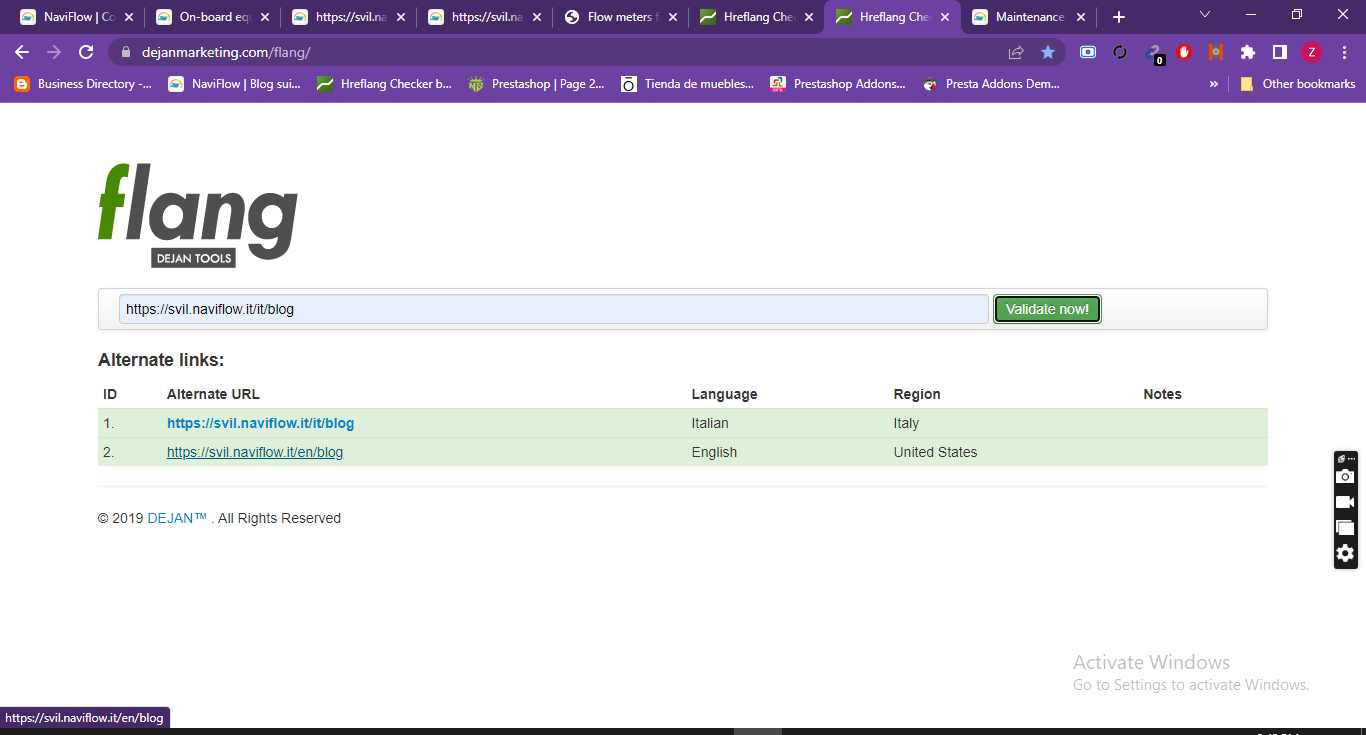View site information via the lock icon
1366x735 pixels.
pos(126,52)
